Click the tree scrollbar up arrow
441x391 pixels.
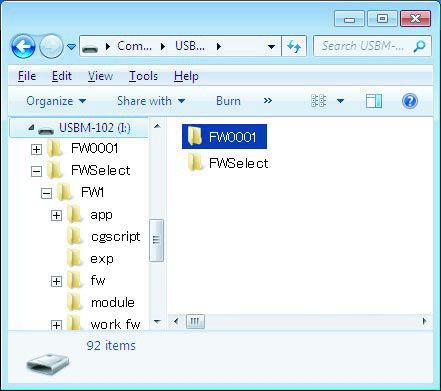point(157,126)
